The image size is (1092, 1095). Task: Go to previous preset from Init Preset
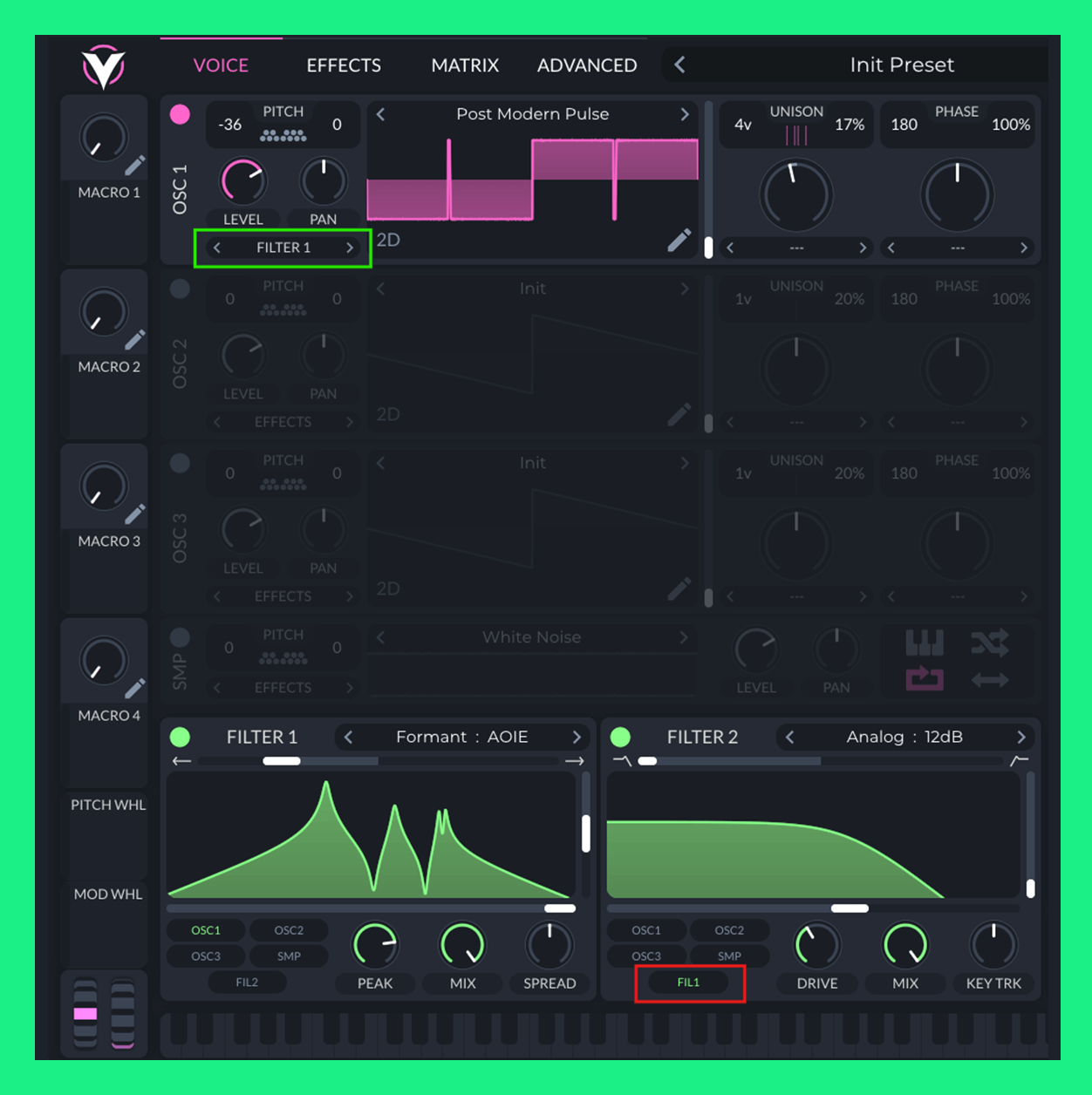pos(679,65)
